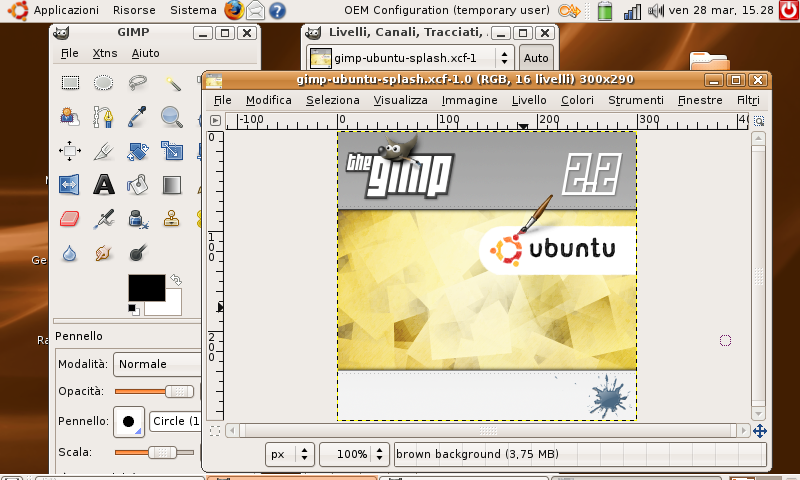Adjust the Scala slider

(154, 452)
